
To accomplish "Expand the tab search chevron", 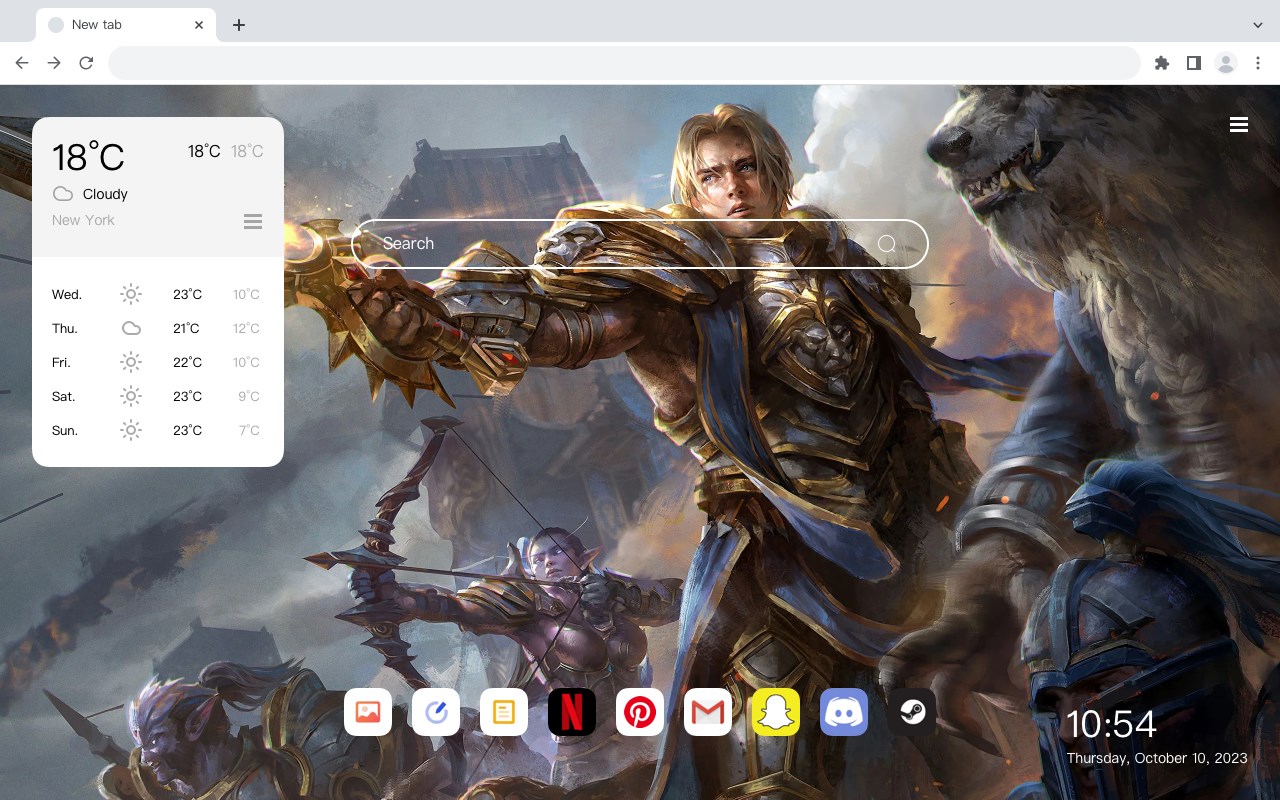I will [x=1258, y=25].
